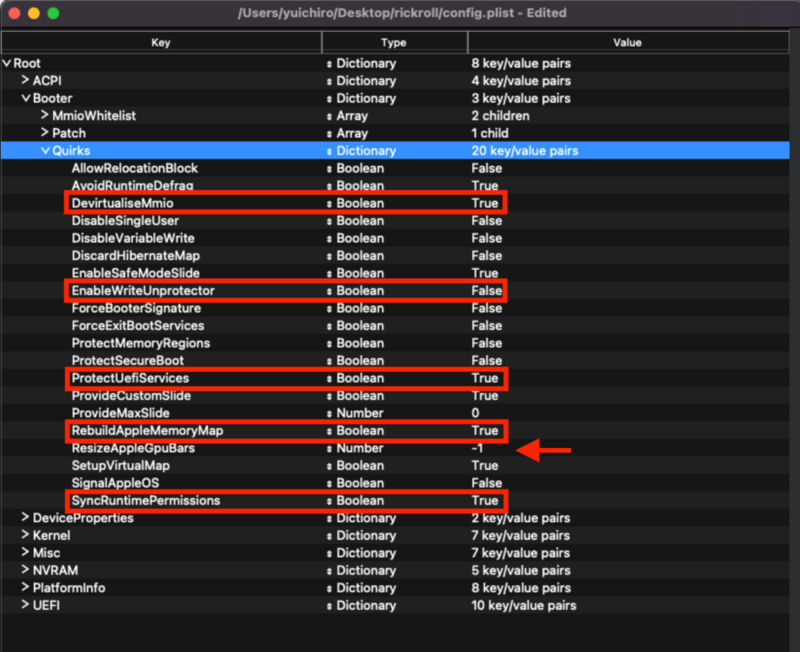Expand the PlatformInfo dictionary
The image size is (800, 652).
(25, 587)
